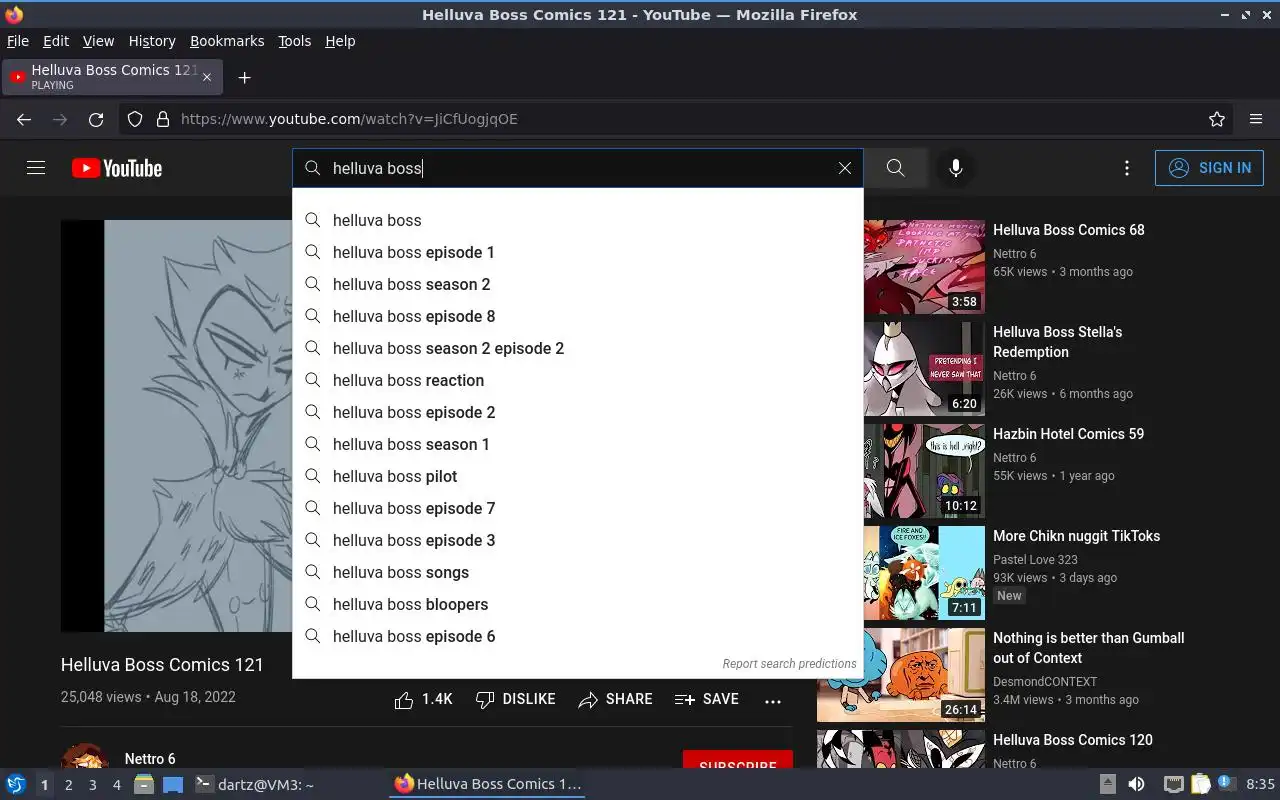Open the History menu
Image resolution: width=1280 pixels, height=800 pixels.
click(x=152, y=41)
